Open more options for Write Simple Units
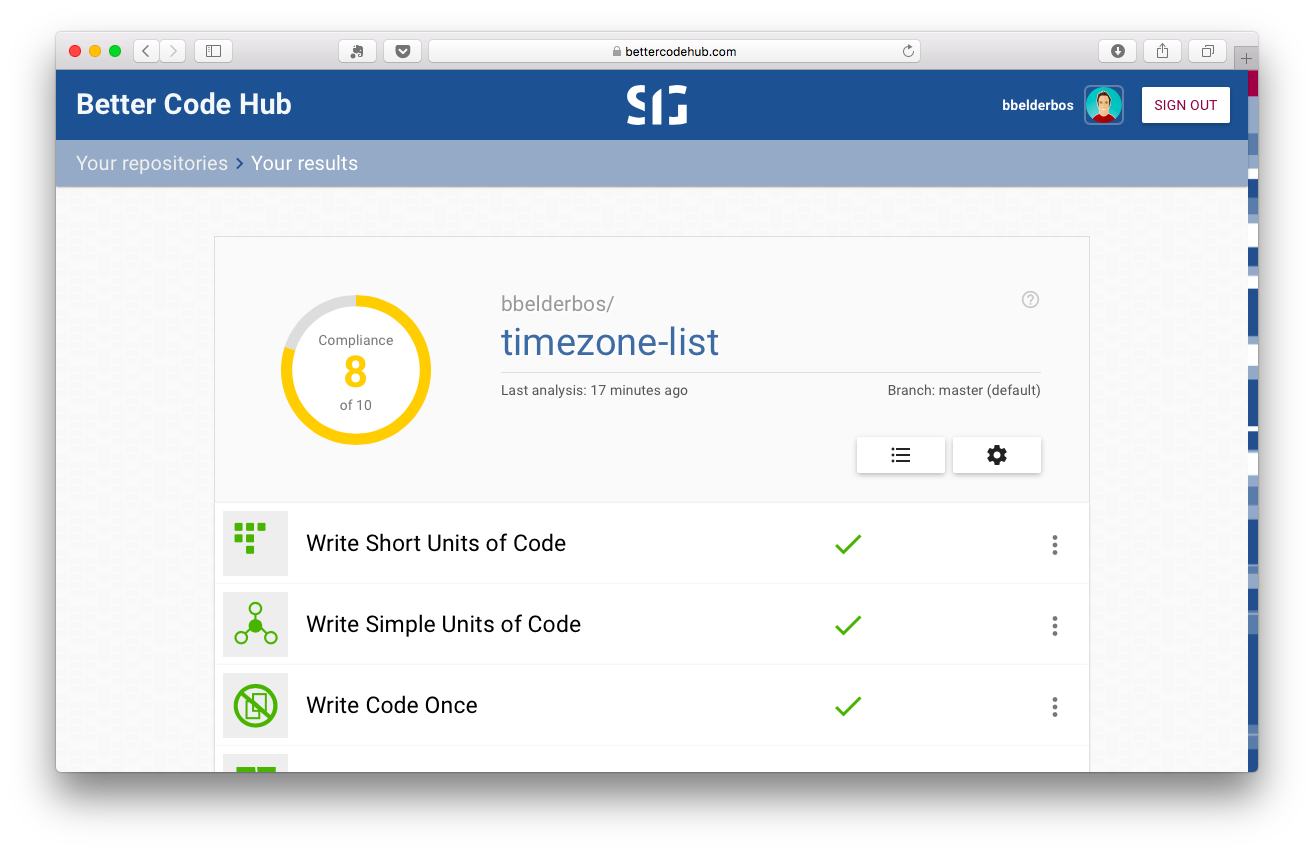 pyautogui.click(x=1054, y=626)
